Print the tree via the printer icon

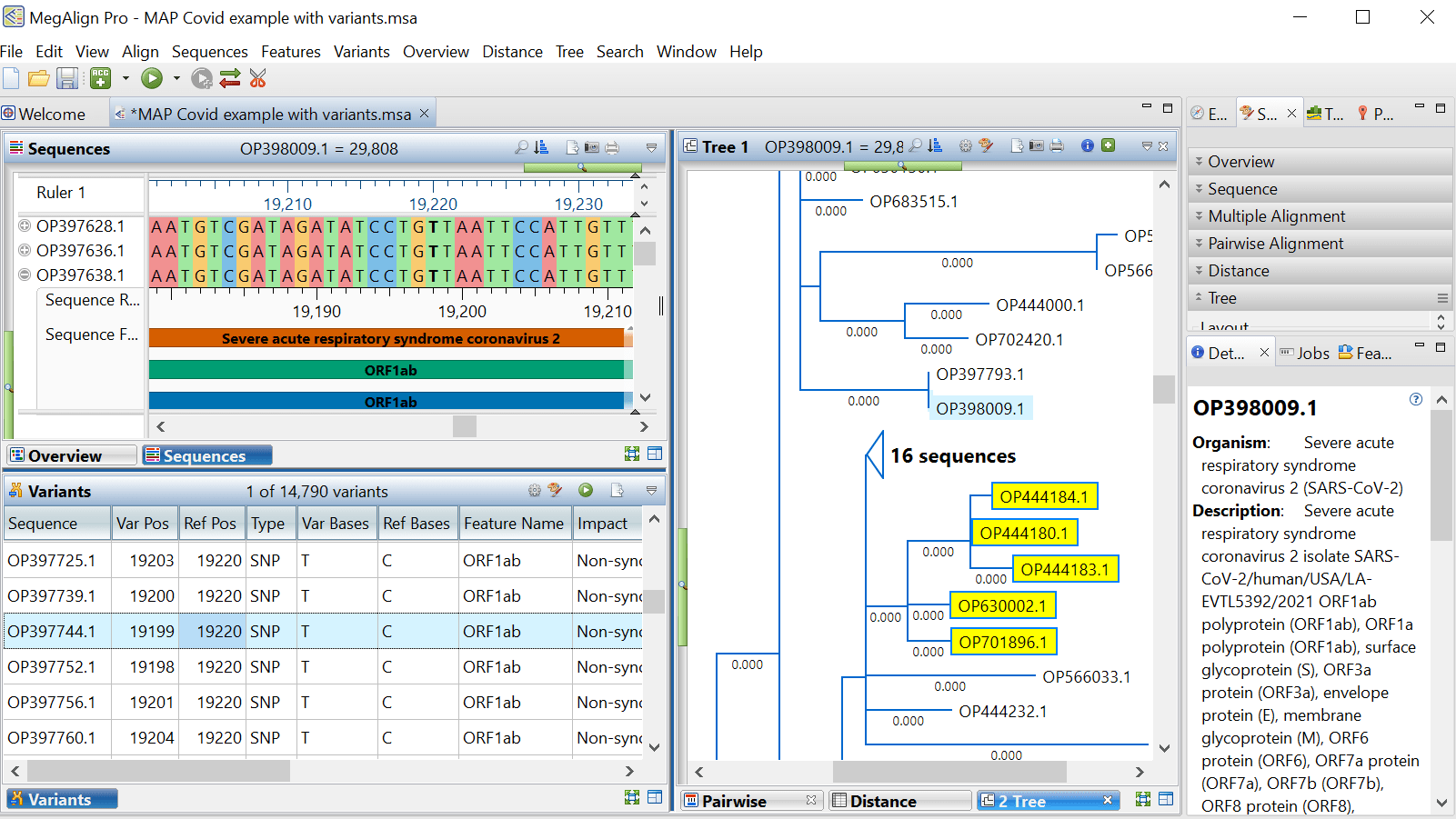[x=1057, y=145]
